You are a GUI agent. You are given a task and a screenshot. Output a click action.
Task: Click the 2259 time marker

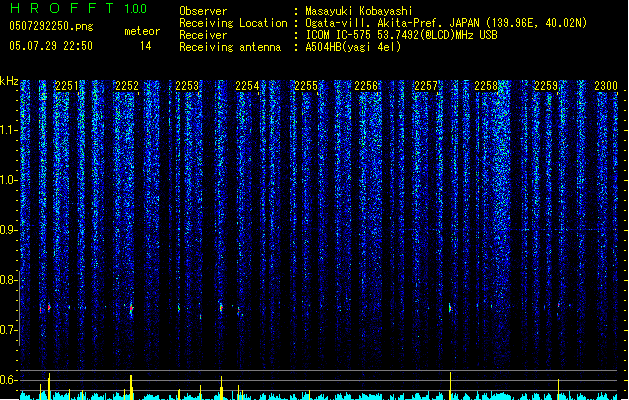click(x=546, y=86)
